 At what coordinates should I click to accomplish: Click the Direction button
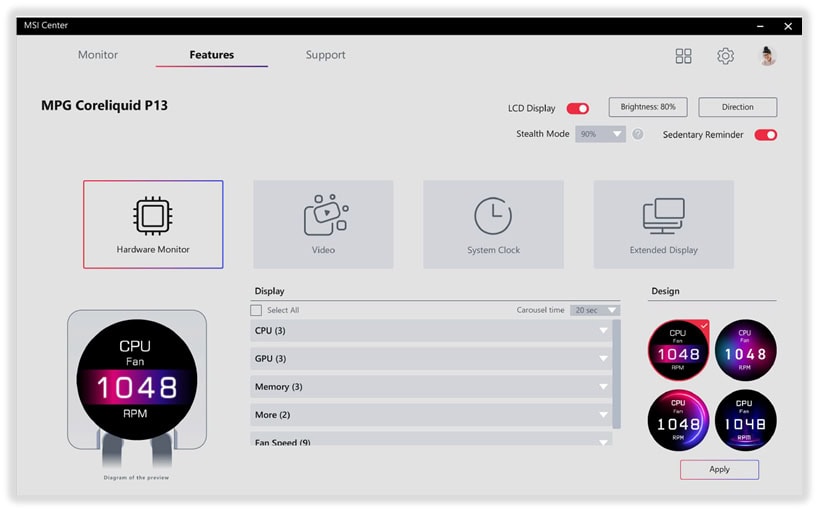tap(737, 107)
